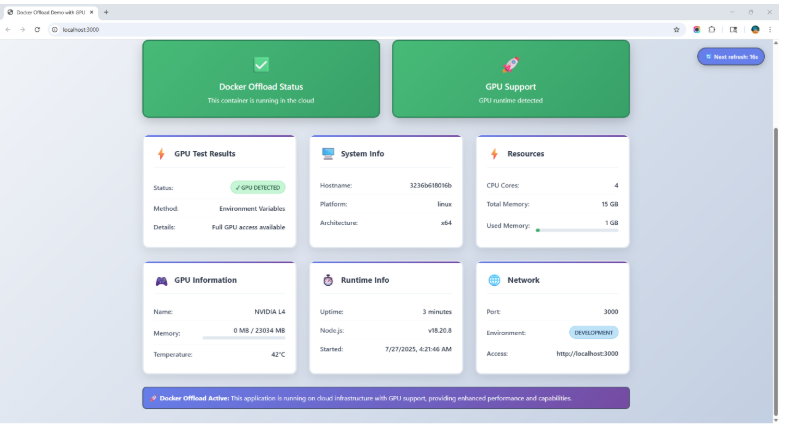This screenshot has width=786, height=440.
Task: Click the globe icon next to Network
Action: (x=494, y=280)
